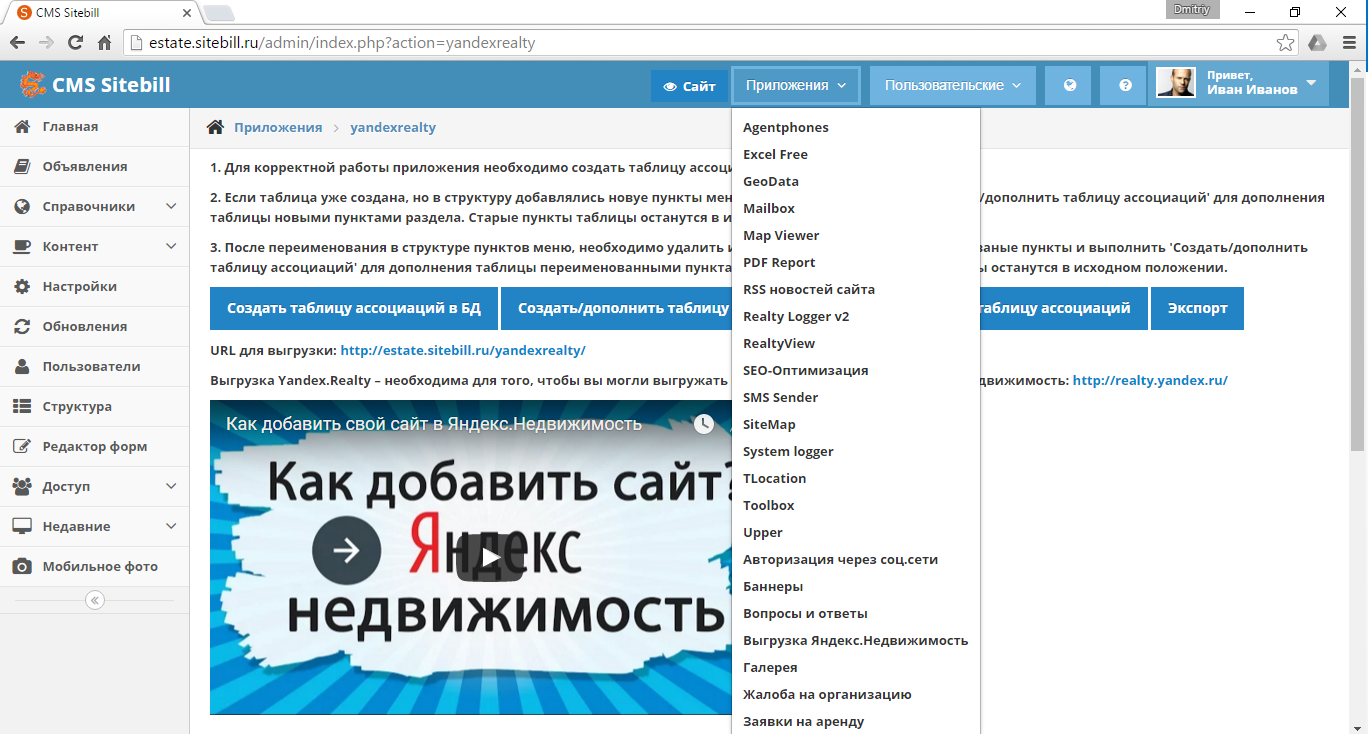This screenshot has width=1368, height=734.
Task: Click the Экспорт button
Action: click(1197, 308)
